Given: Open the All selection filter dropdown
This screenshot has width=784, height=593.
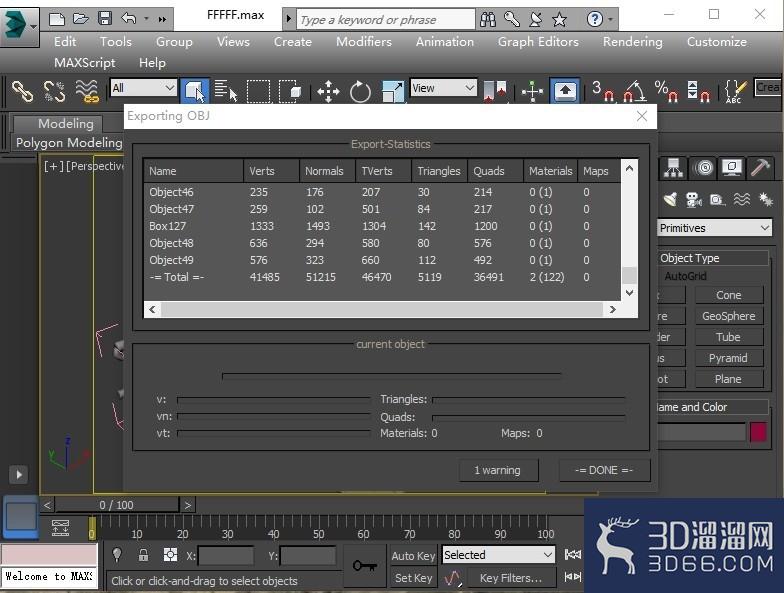Looking at the screenshot, I should point(144,88).
